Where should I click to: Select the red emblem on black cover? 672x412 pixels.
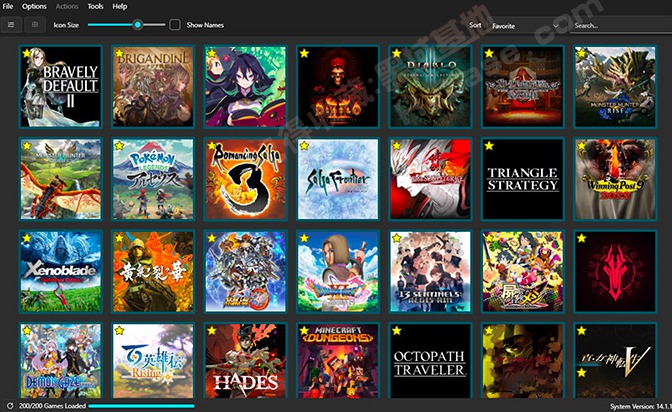(615, 271)
